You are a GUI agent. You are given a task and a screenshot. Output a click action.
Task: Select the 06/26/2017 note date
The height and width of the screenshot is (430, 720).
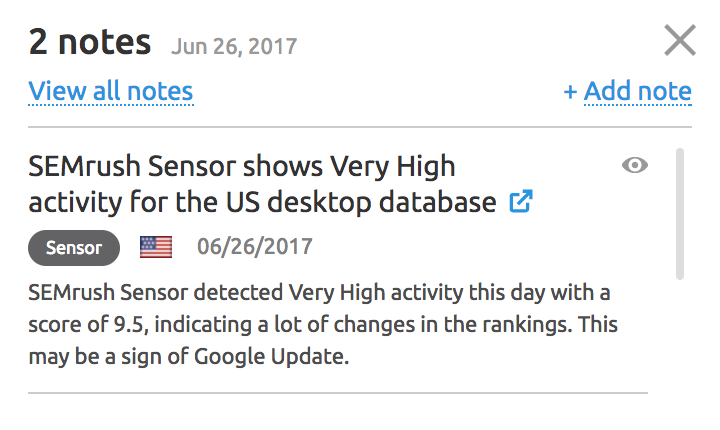pyautogui.click(x=255, y=247)
